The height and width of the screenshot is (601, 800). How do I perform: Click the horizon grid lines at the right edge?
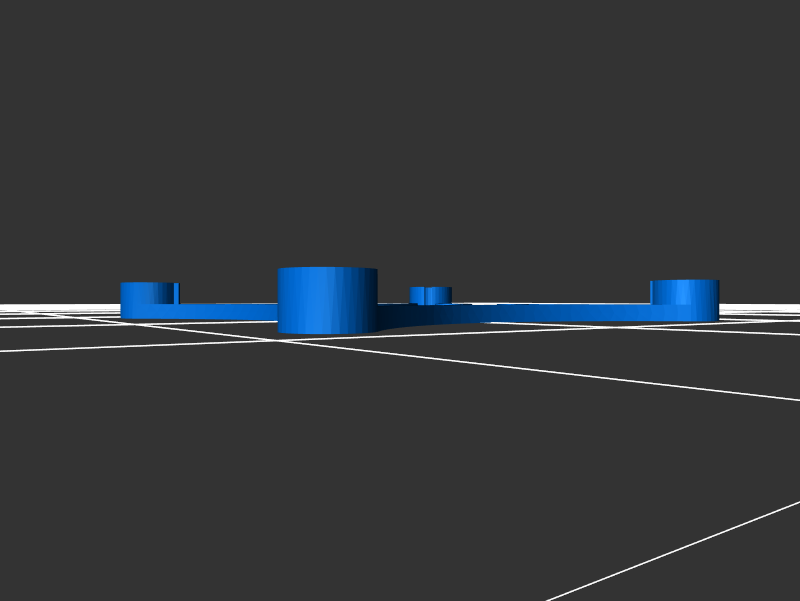point(770,312)
